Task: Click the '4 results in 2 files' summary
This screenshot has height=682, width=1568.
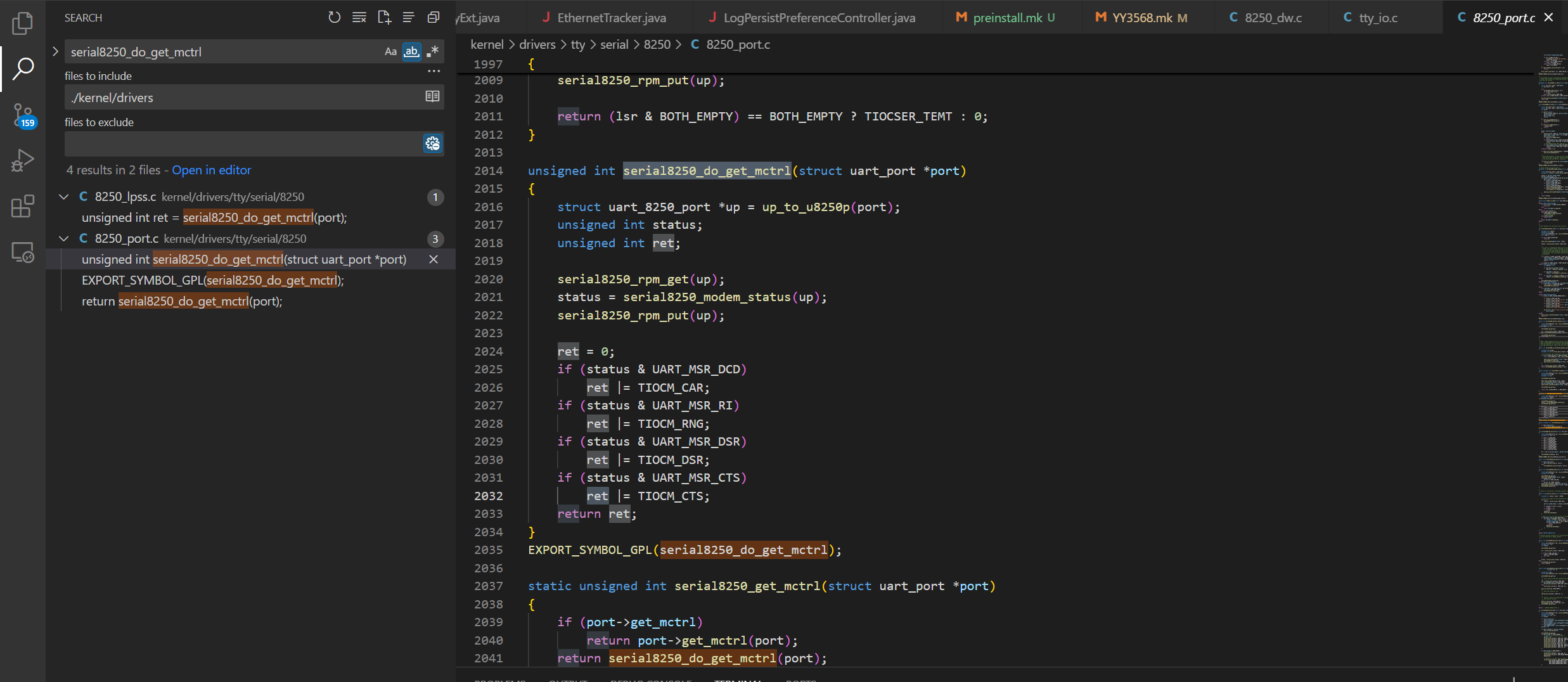Action: coord(113,170)
